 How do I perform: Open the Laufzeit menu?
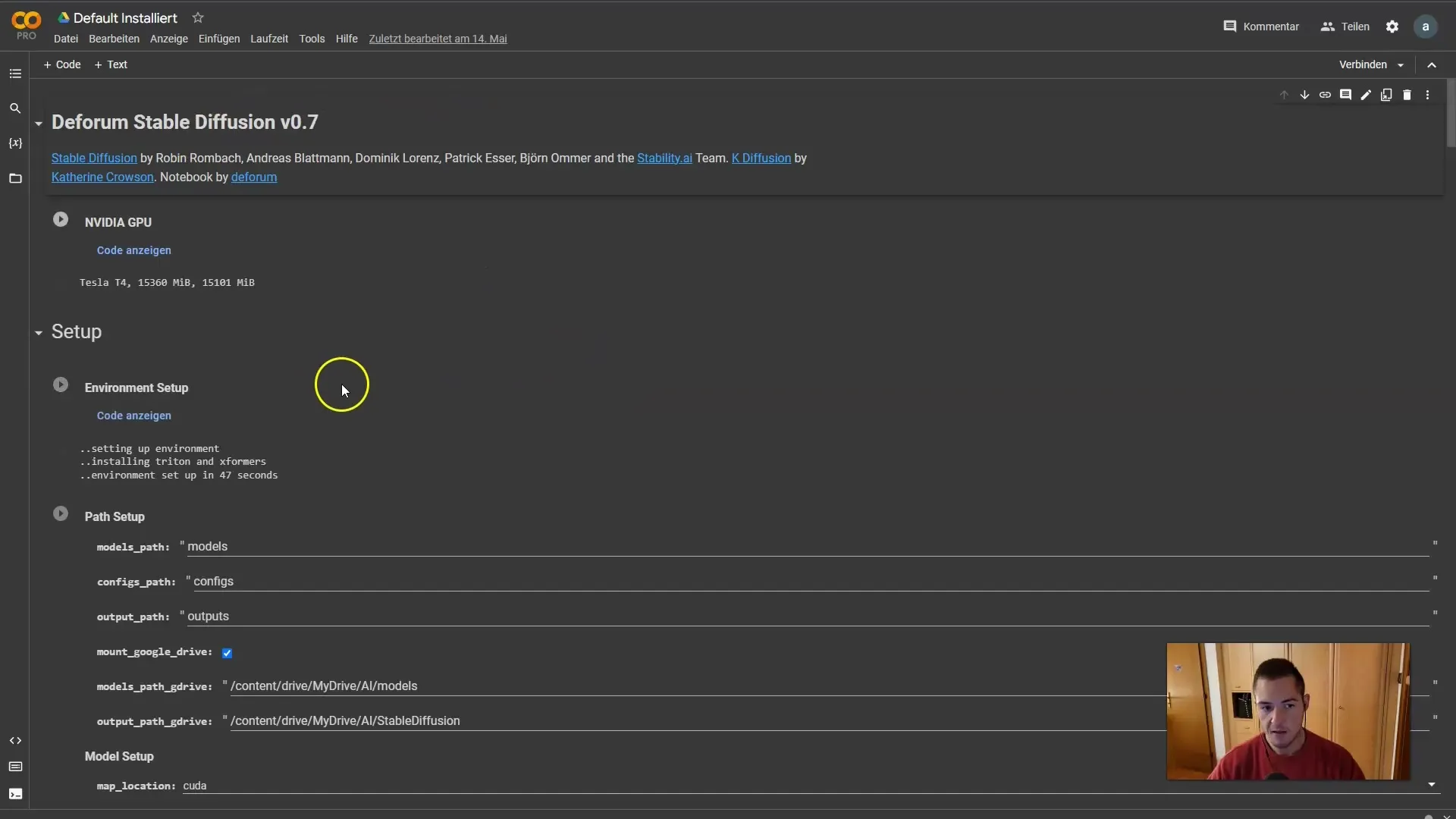tap(269, 38)
